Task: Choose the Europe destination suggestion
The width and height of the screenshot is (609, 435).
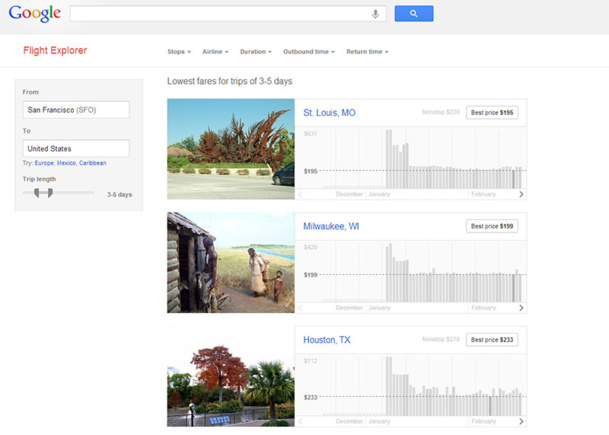Action: [x=44, y=162]
